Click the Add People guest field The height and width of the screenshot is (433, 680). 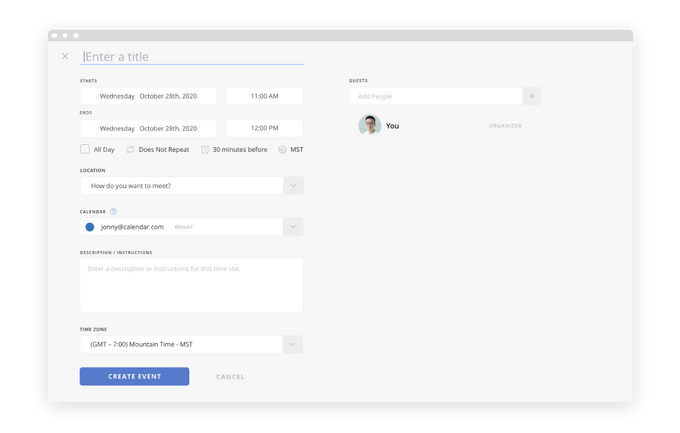coord(436,96)
